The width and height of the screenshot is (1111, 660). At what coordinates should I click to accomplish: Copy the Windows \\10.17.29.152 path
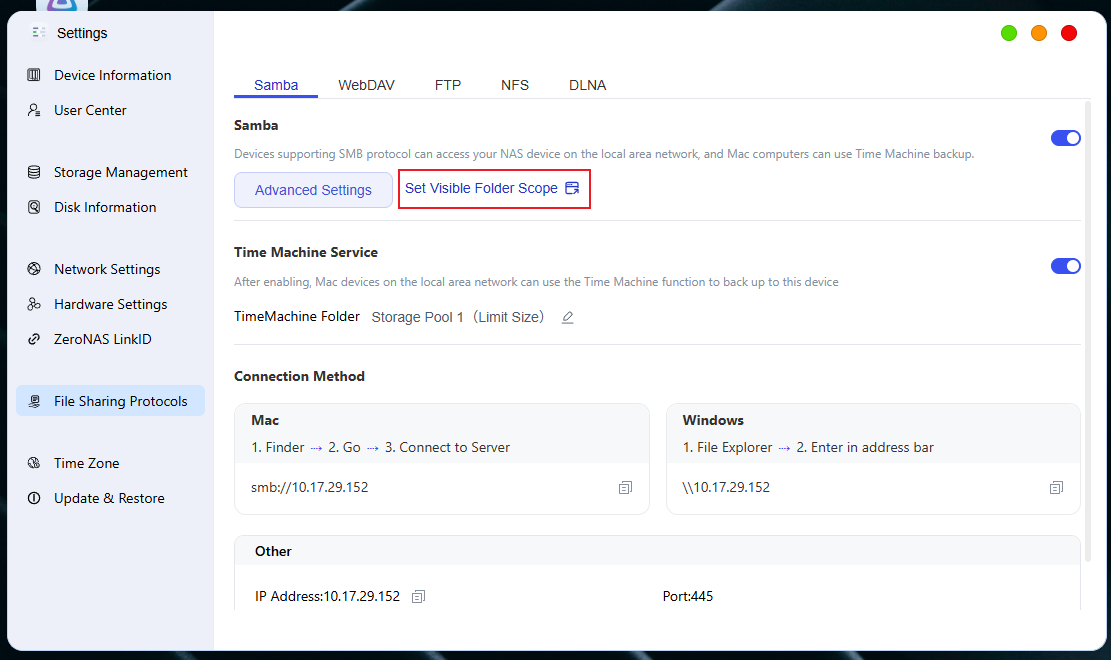coord(1056,488)
